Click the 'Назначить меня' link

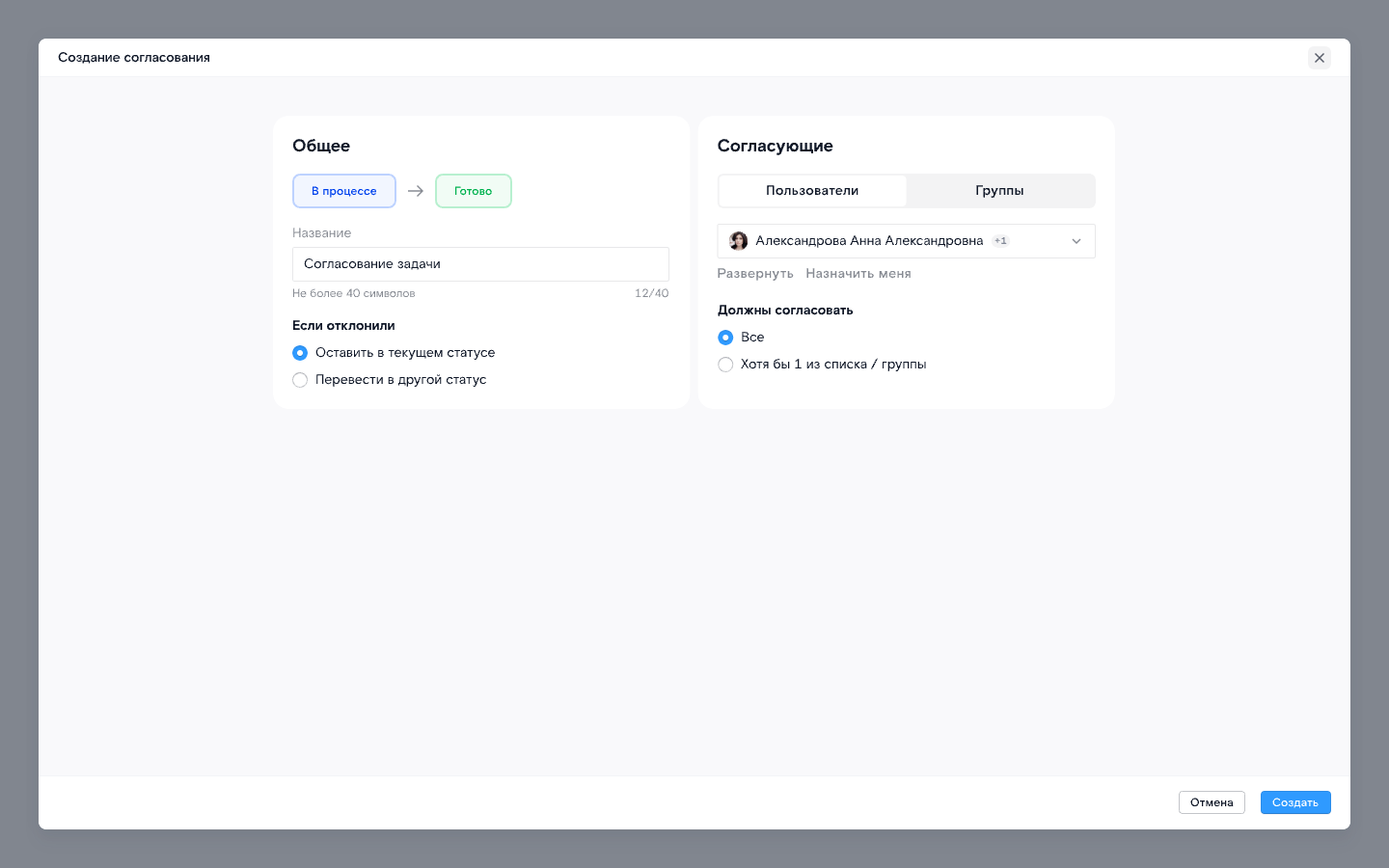858,274
